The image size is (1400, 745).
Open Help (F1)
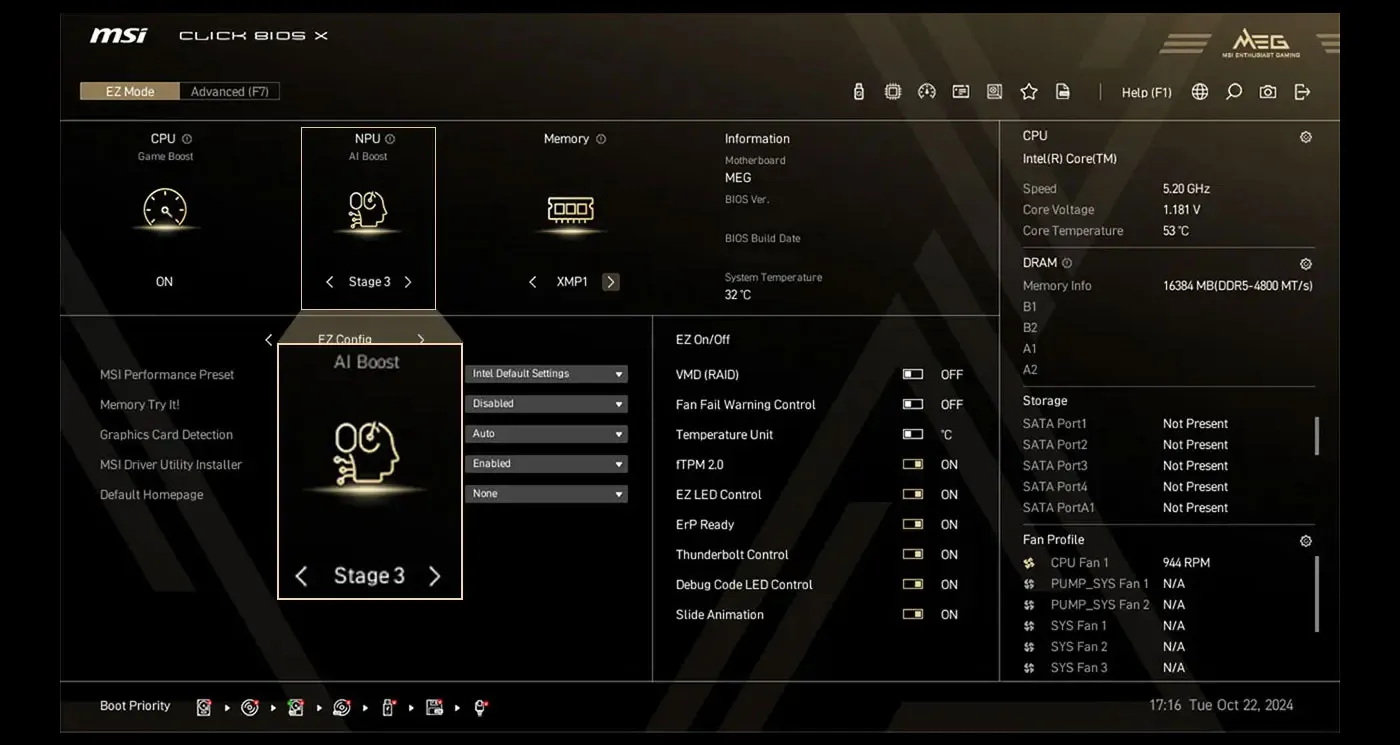click(x=1146, y=92)
